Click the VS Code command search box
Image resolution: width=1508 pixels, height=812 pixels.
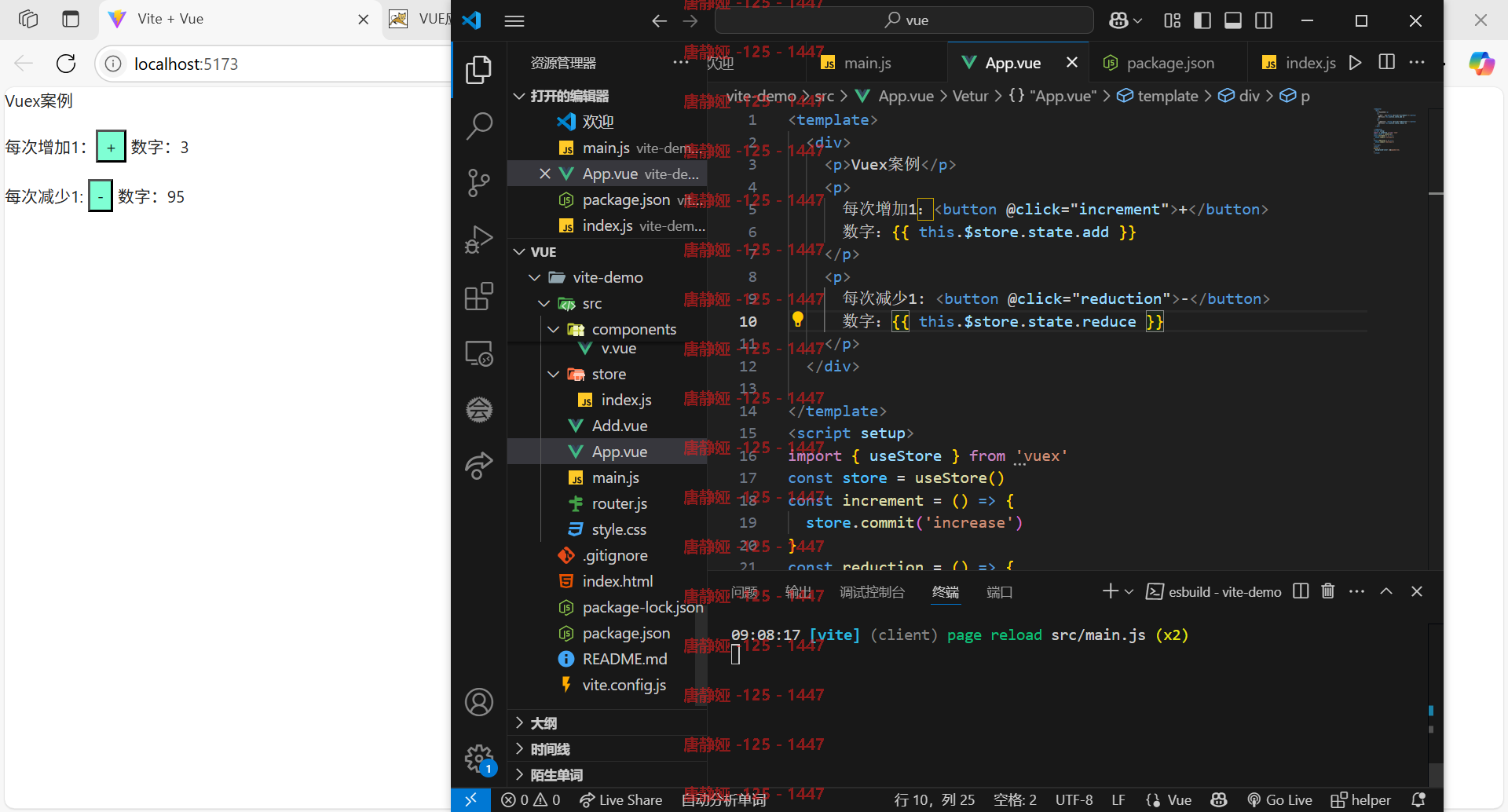(904, 20)
